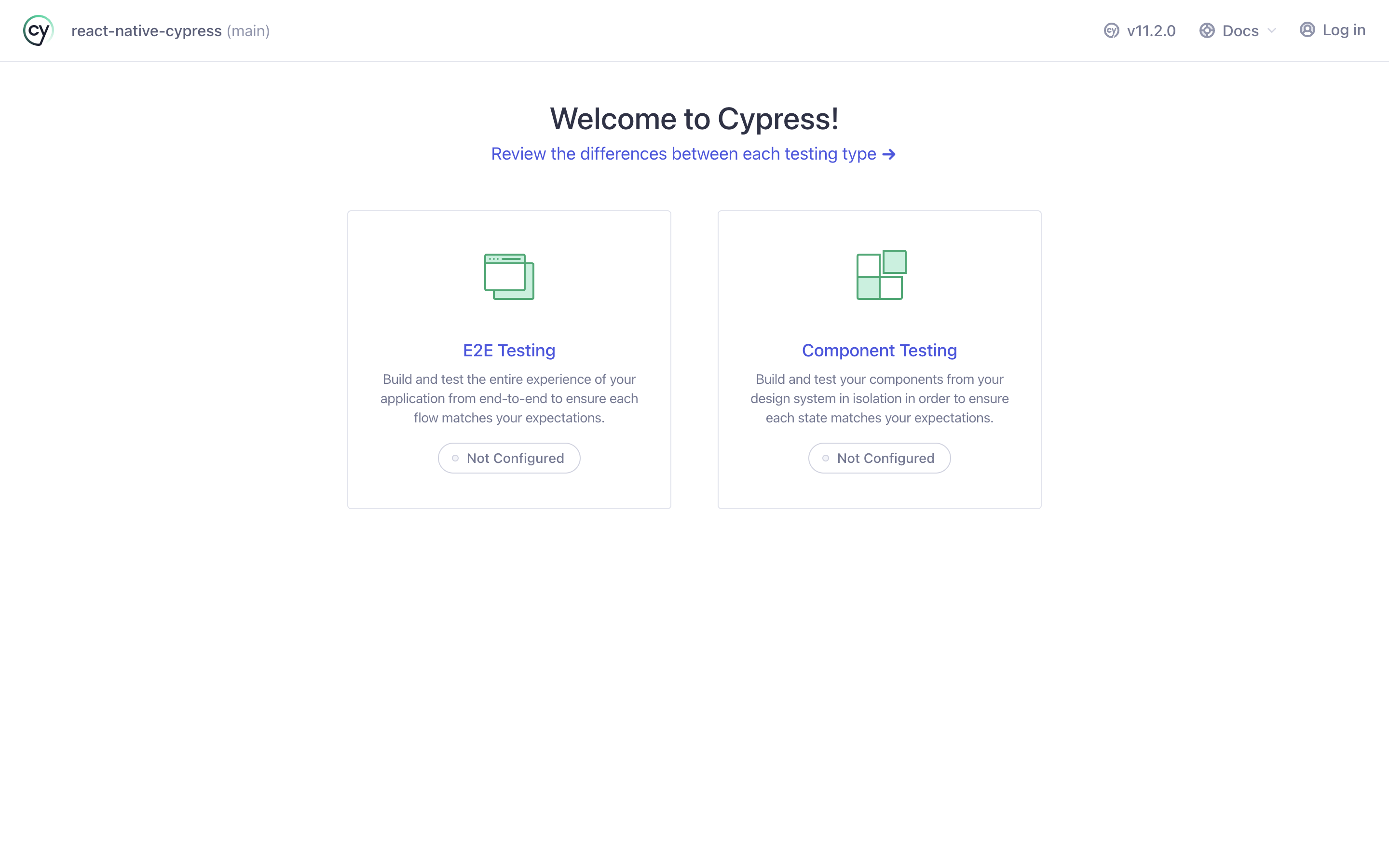
Task: Log in to Cypress
Action: tap(1344, 30)
